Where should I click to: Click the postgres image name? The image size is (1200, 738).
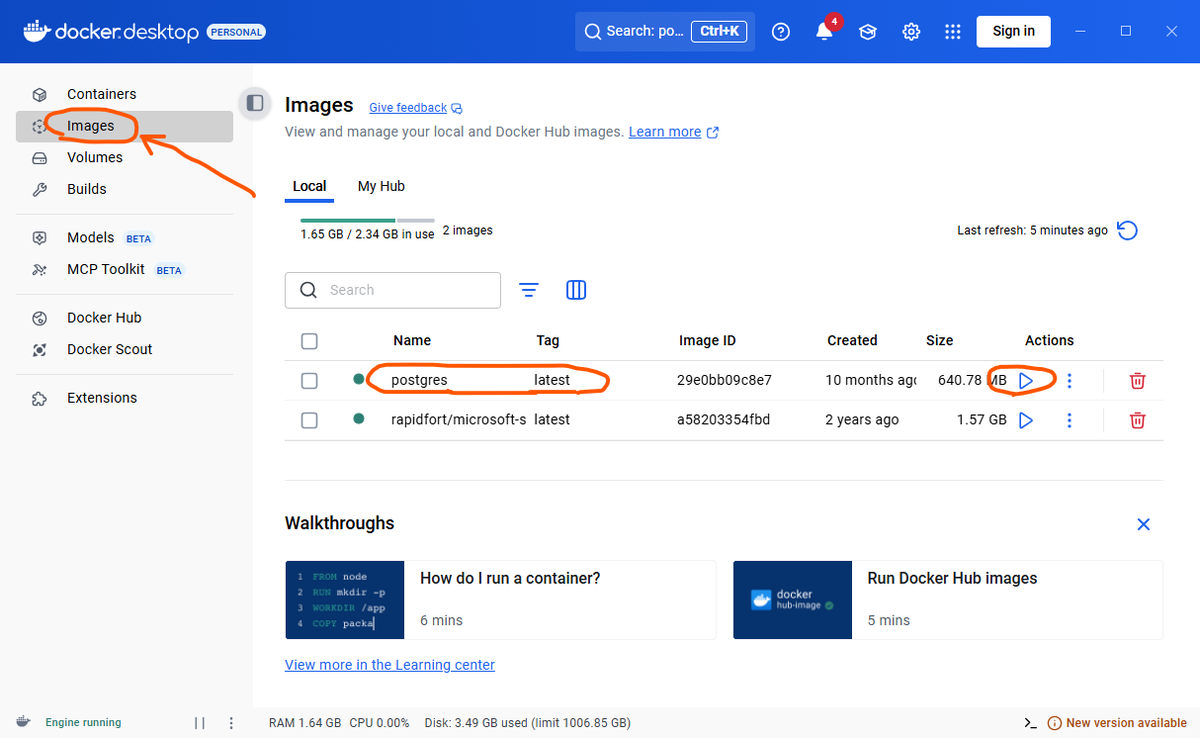tap(420, 381)
